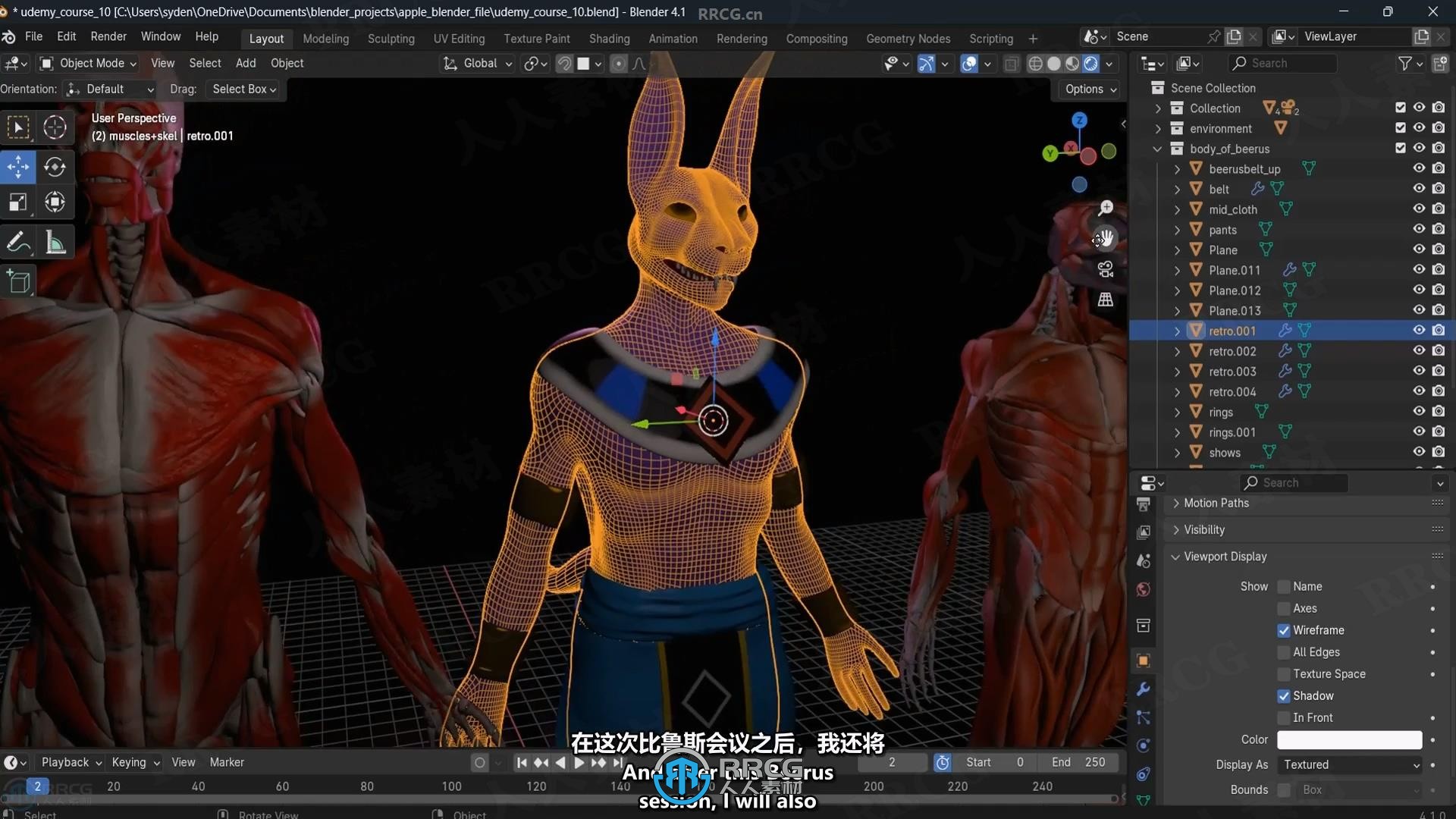Click the viewport display Color swatch
The height and width of the screenshot is (819, 1456).
1349,740
